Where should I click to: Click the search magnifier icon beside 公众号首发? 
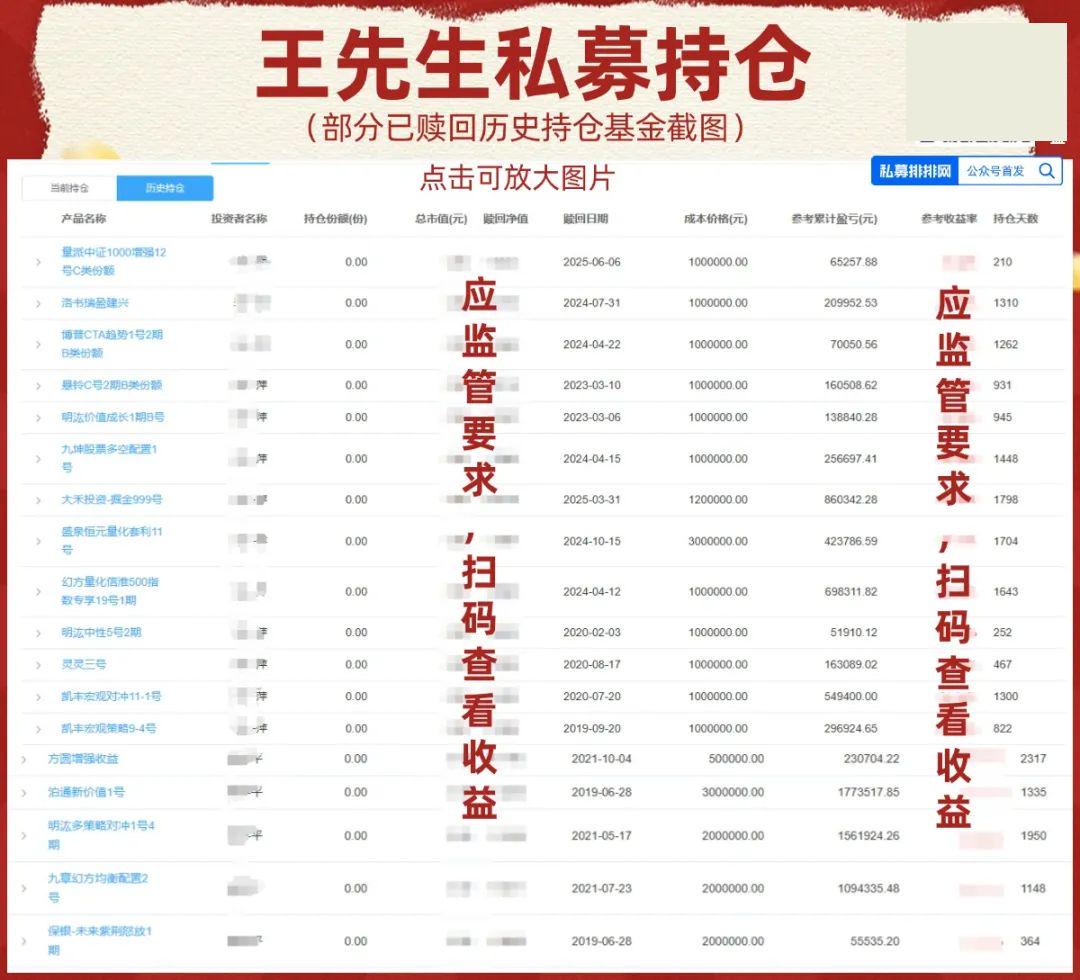coord(1046,171)
